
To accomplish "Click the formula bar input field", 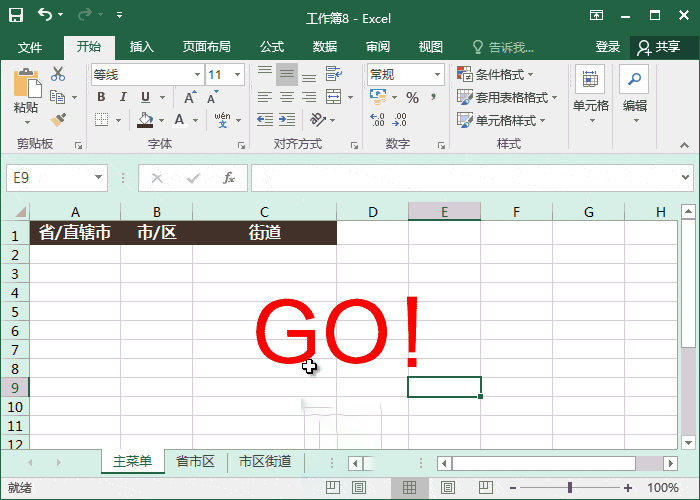I will (465, 178).
